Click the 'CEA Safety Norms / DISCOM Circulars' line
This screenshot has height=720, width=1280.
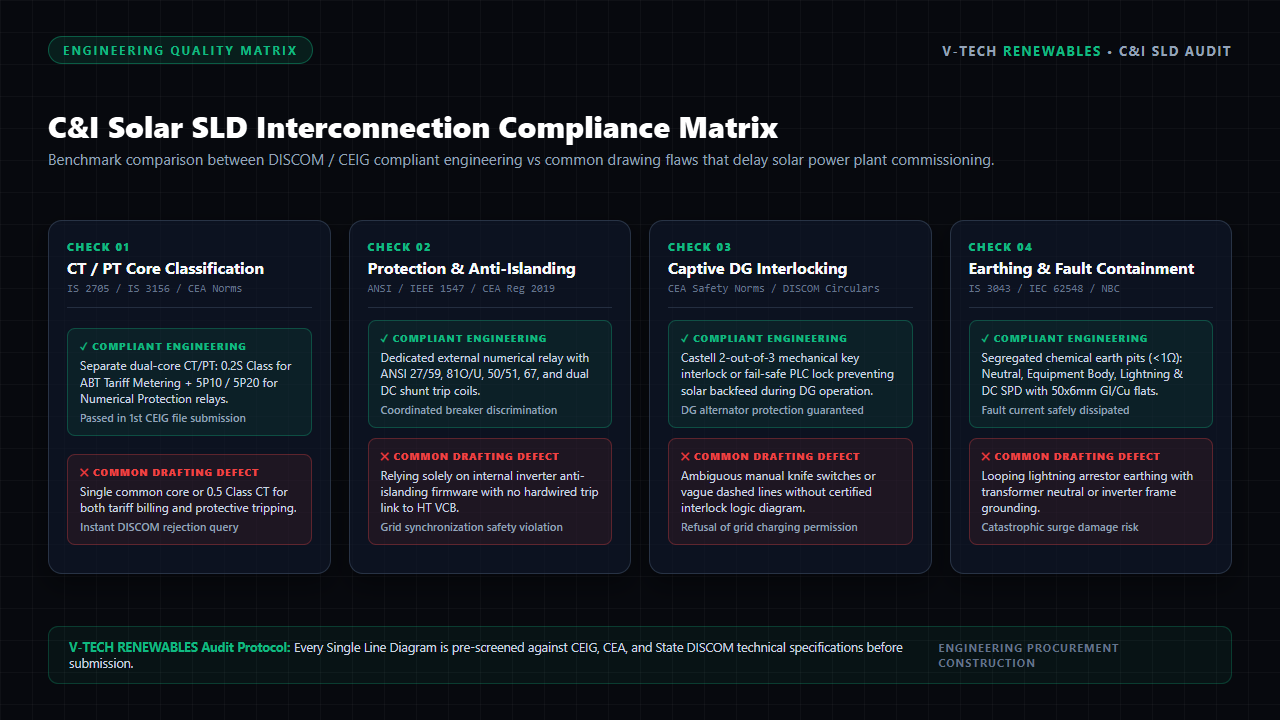tap(774, 289)
